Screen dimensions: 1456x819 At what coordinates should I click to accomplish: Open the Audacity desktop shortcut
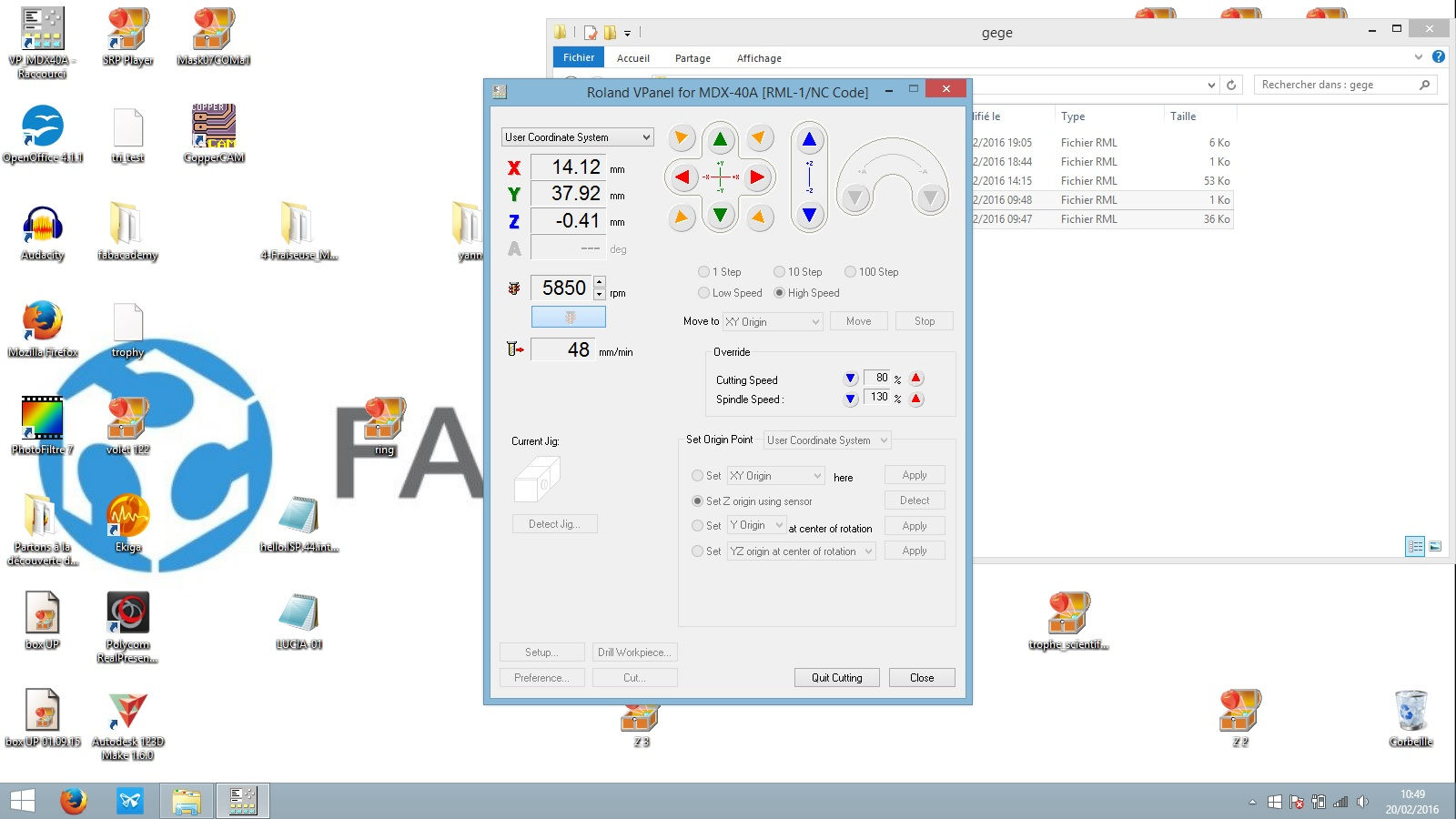click(43, 232)
